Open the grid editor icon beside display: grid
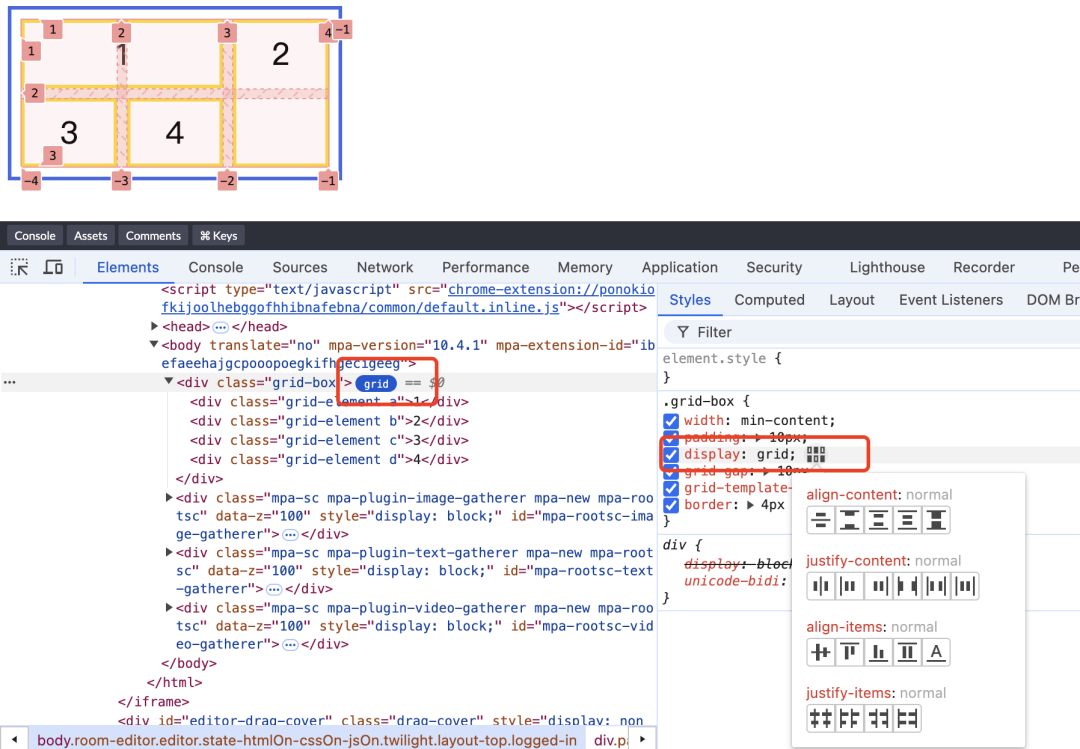 816,455
